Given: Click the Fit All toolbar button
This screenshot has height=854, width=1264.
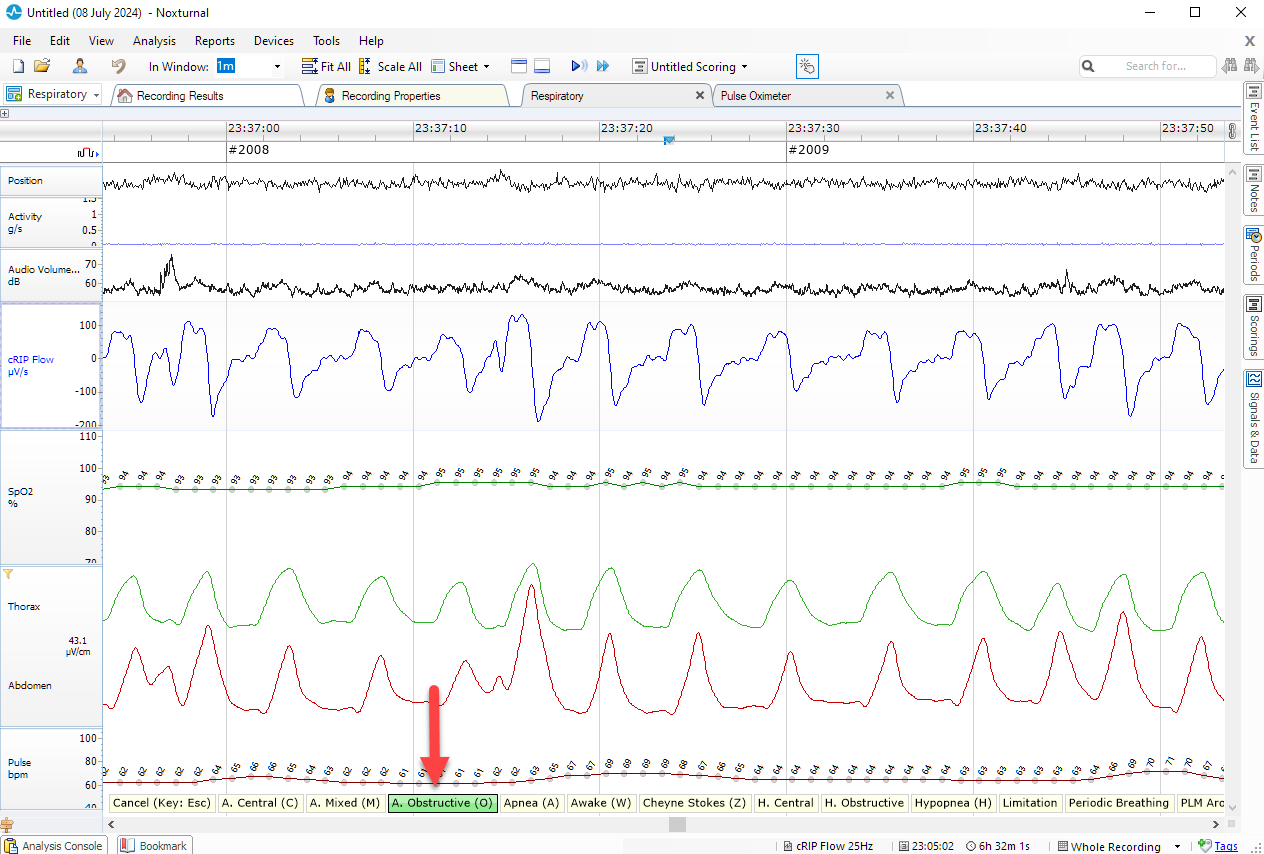Looking at the screenshot, I should [x=326, y=67].
